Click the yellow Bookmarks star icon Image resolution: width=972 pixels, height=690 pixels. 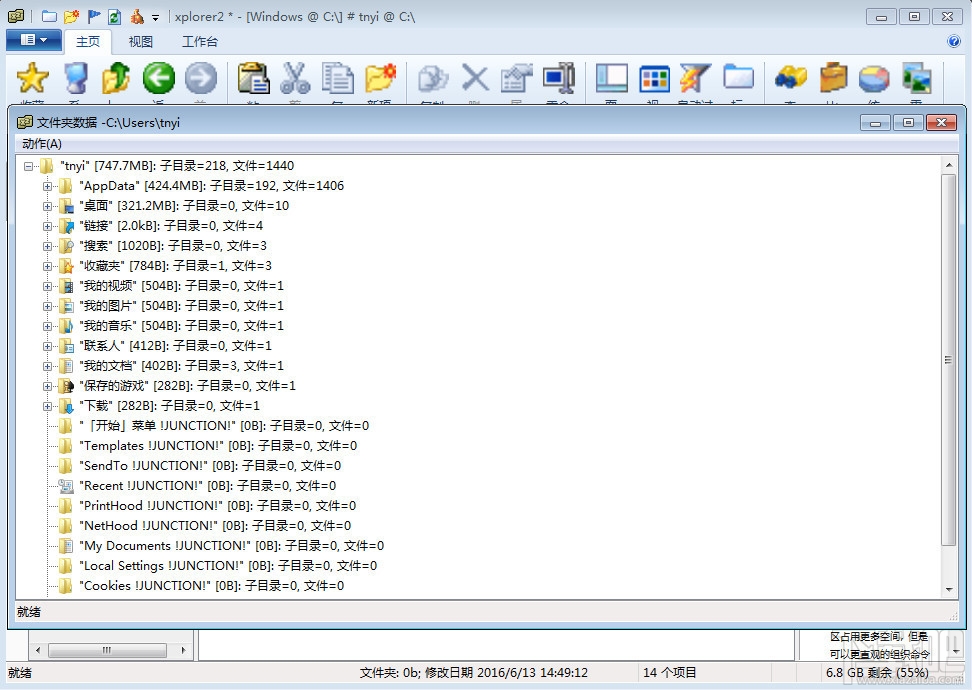pyautogui.click(x=31, y=78)
